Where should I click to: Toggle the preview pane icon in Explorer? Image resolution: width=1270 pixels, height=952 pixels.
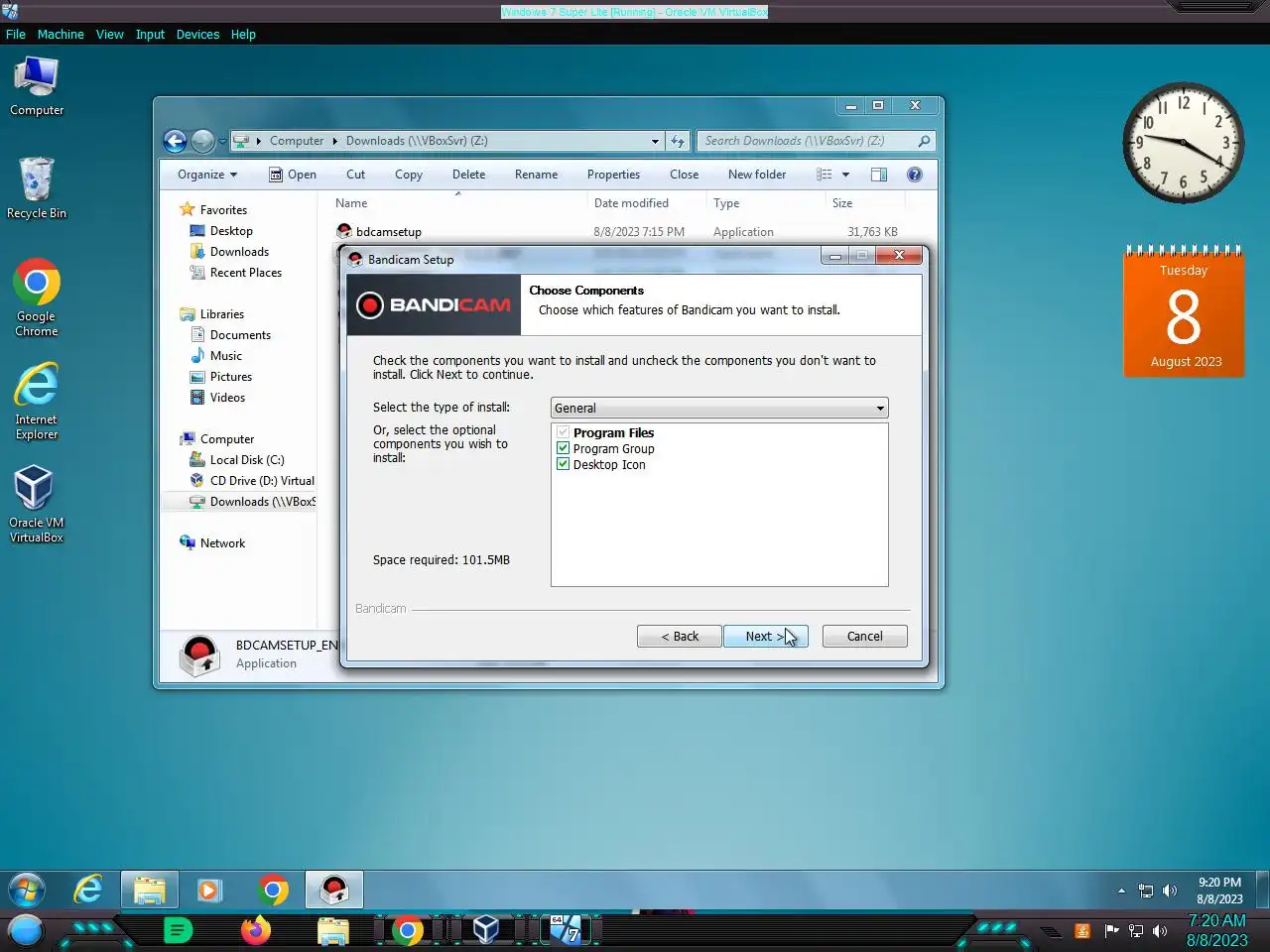(x=879, y=175)
